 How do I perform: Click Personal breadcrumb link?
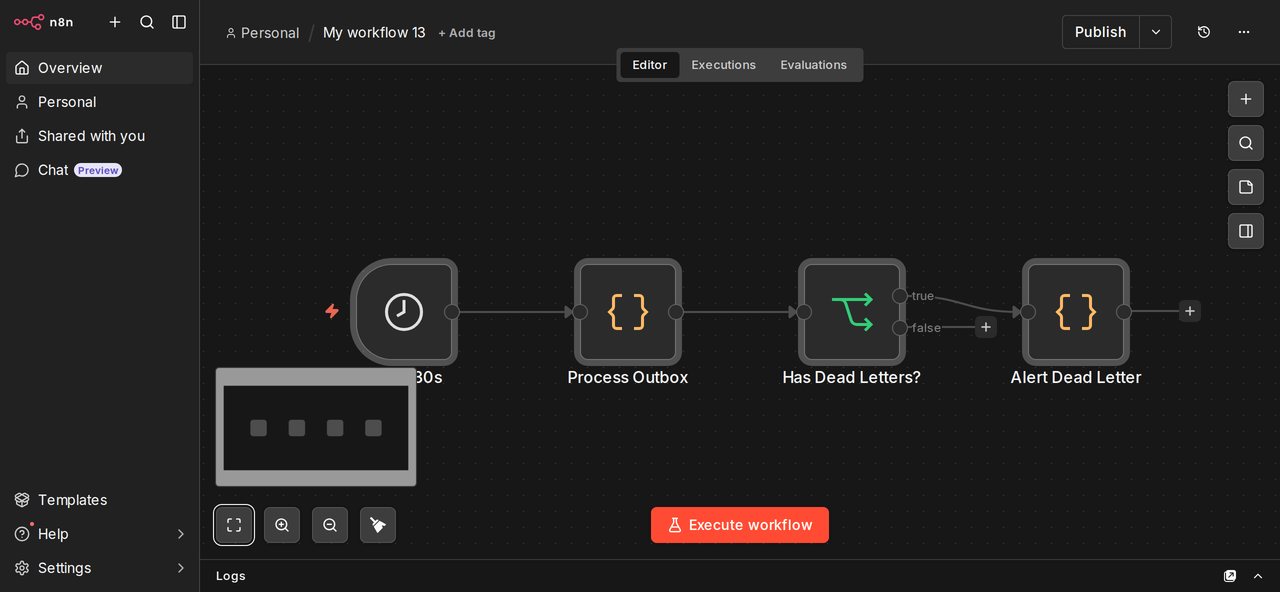(262, 33)
